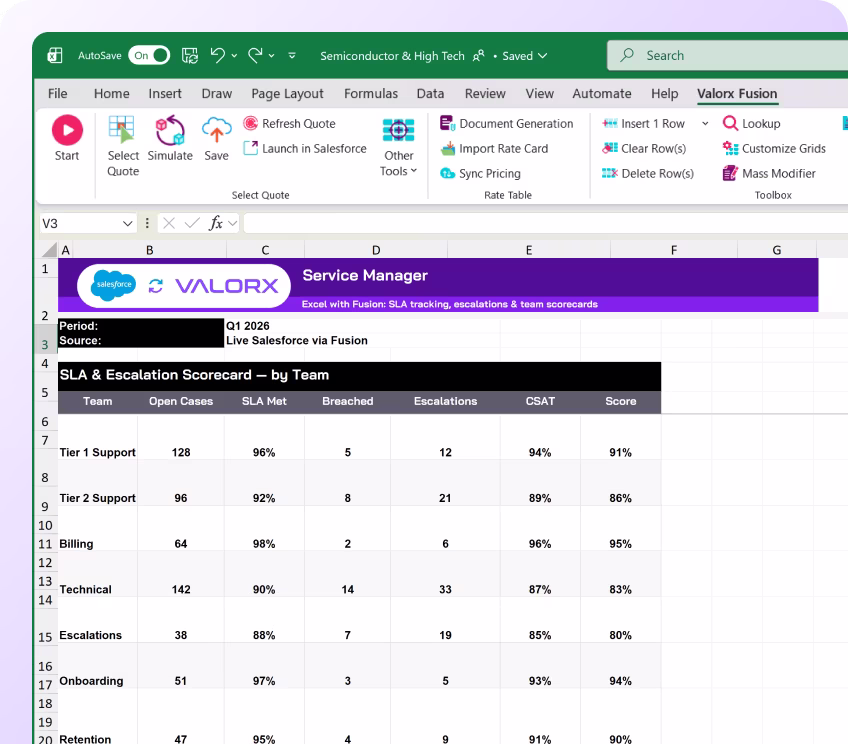Open the Name Box dropdown arrow
The width and height of the screenshot is (848, 744).
128,223
